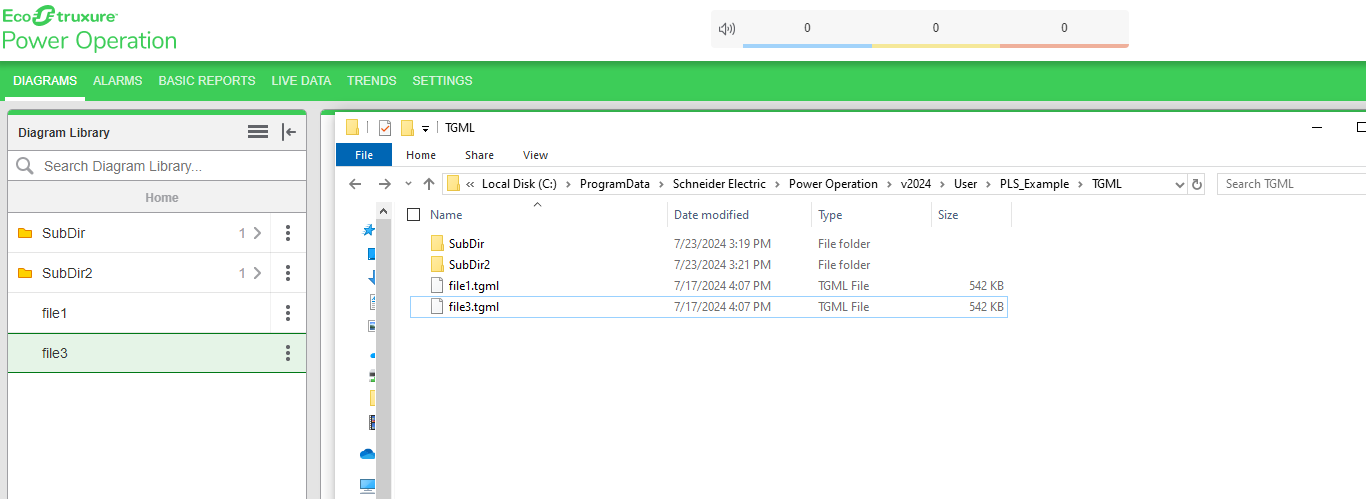Open the Share ribbon tab in Explorer
Viewport: 1366px width, 499px height.
coord(479,155)
